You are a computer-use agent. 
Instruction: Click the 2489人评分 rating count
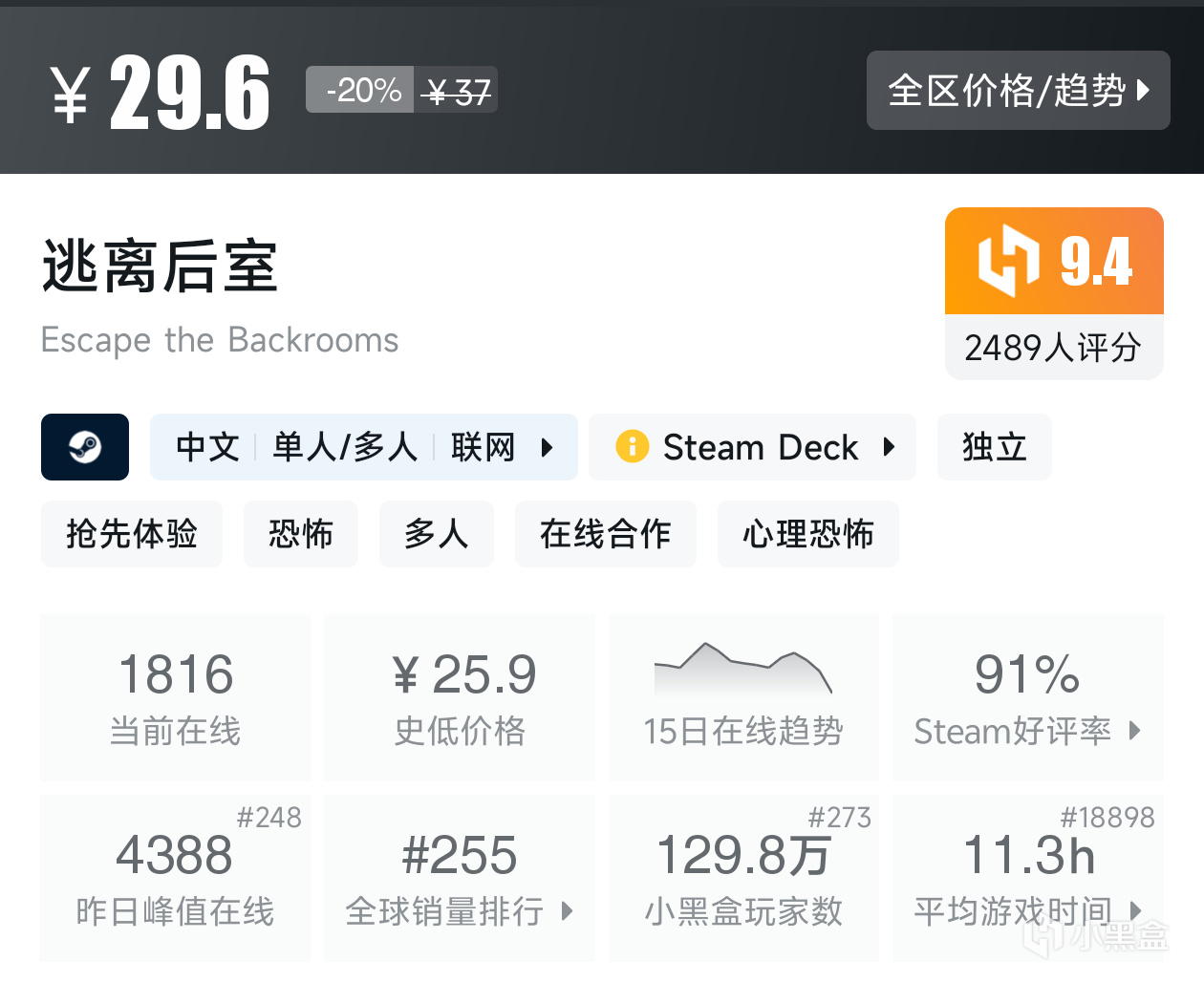1053,348
